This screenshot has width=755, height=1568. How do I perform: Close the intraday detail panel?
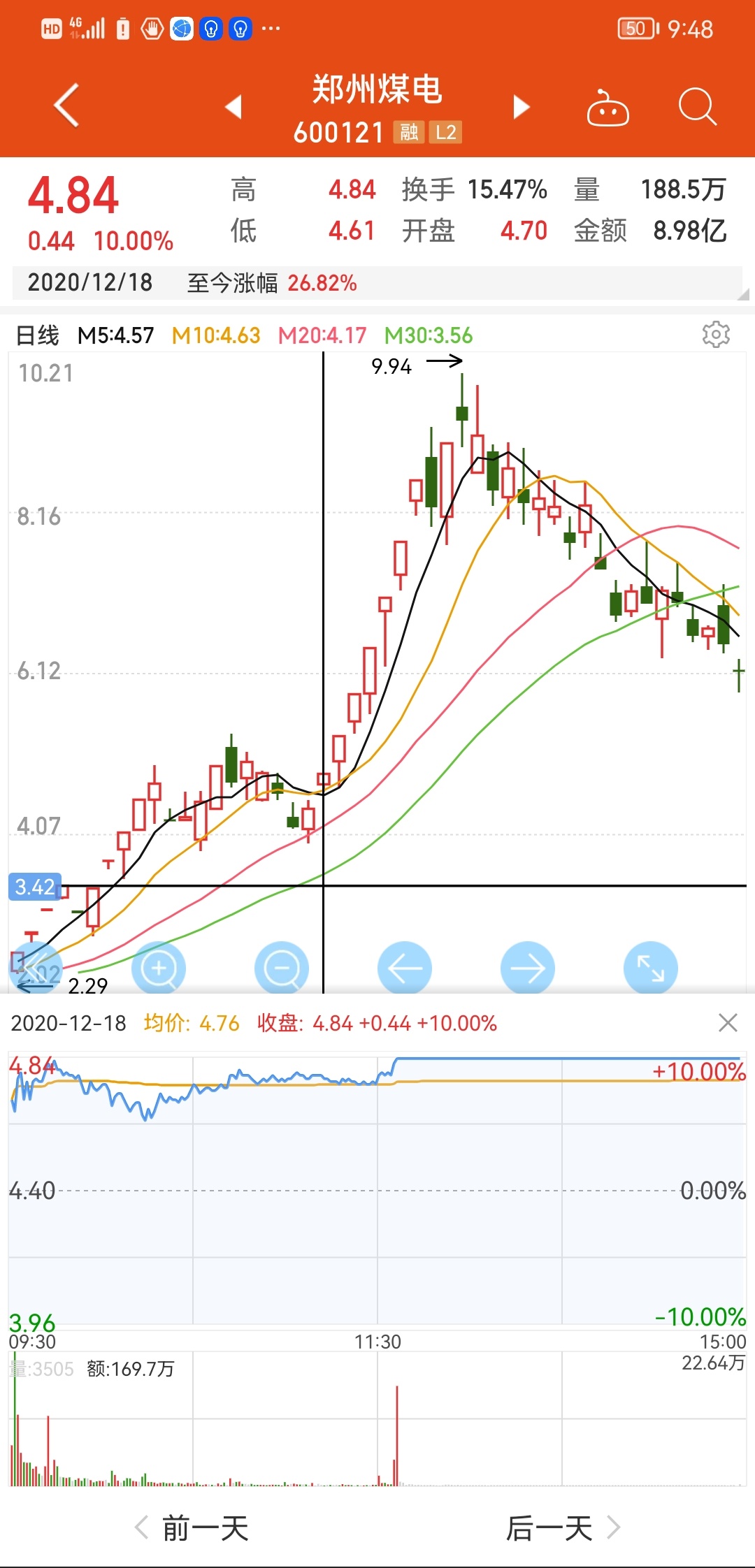click(728, 1023)
